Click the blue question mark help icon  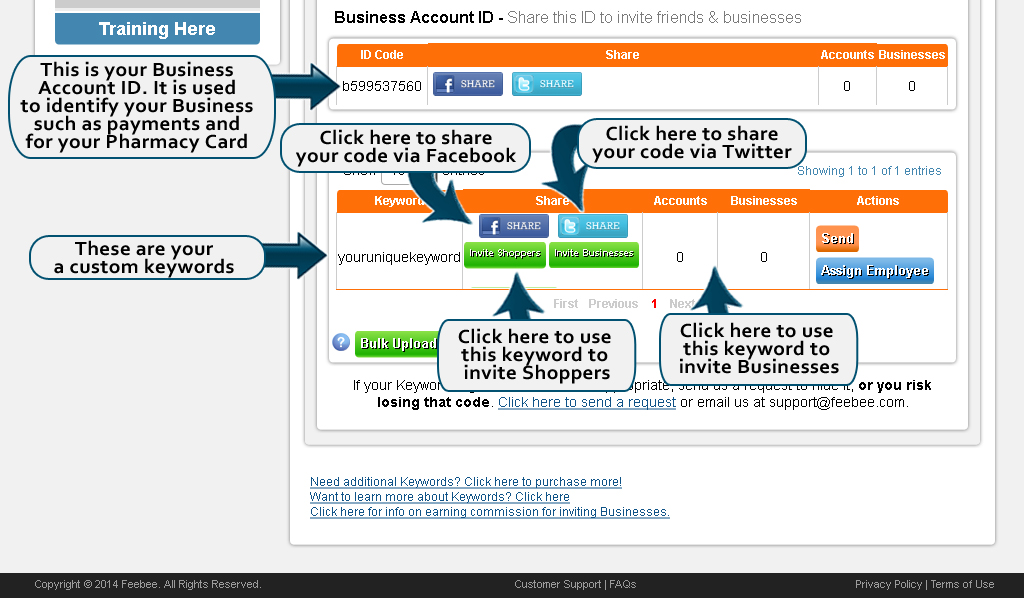(341, 343)
